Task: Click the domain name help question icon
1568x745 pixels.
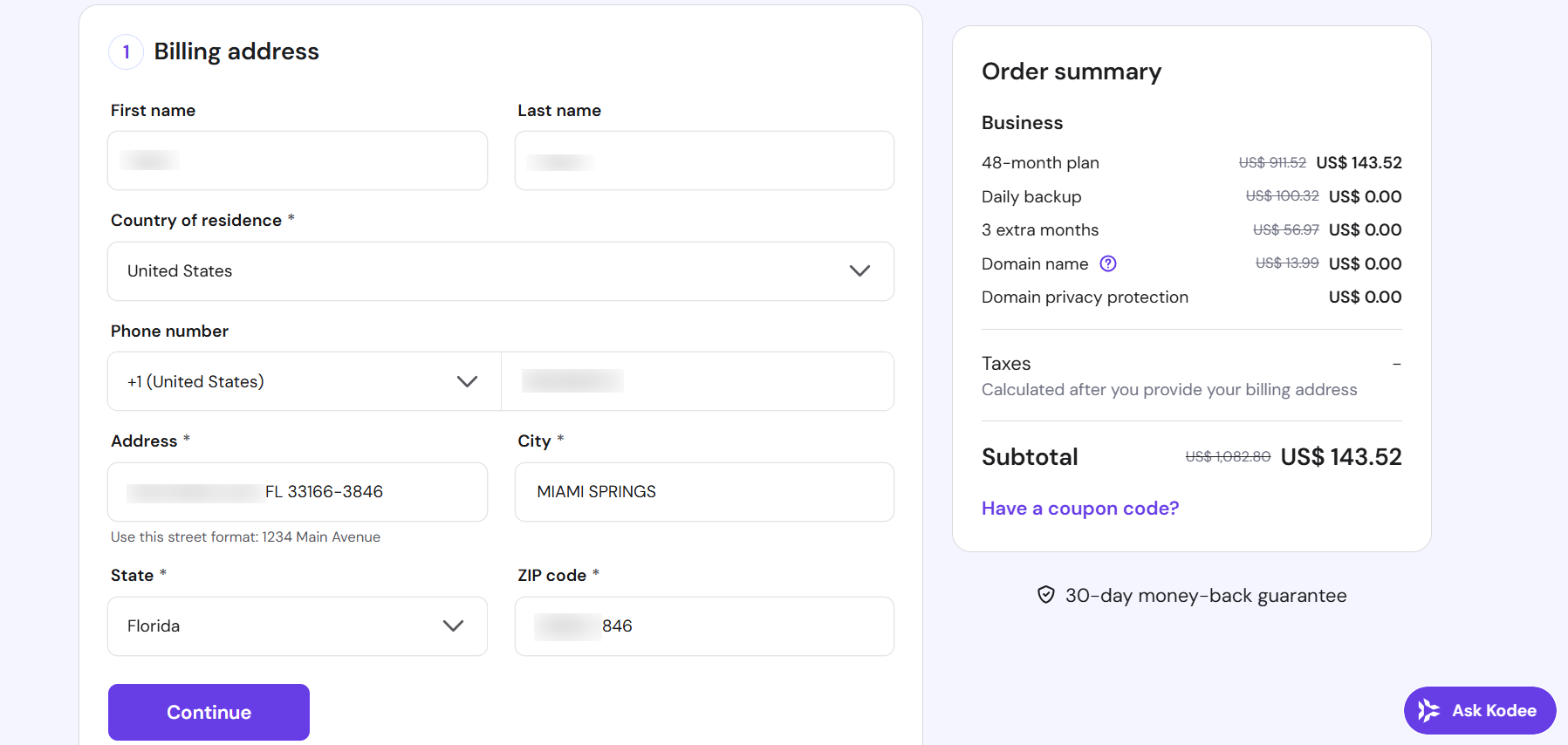Action: tap(1108, 263)
